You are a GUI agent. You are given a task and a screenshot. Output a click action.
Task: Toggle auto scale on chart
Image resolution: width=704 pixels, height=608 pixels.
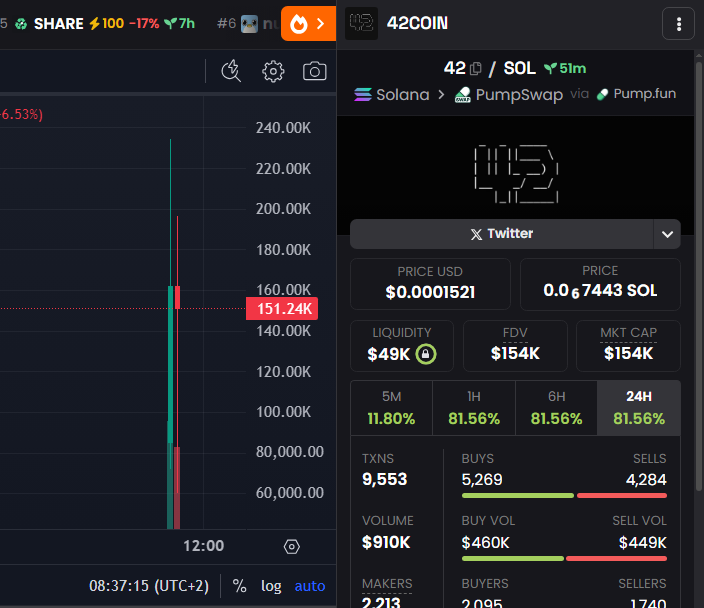tap(310, 586)
